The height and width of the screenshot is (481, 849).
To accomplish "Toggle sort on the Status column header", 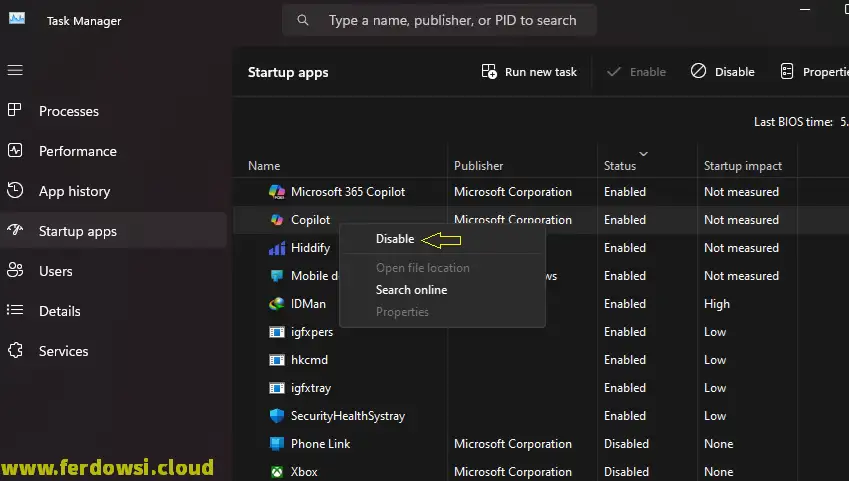I will [620, 166].
